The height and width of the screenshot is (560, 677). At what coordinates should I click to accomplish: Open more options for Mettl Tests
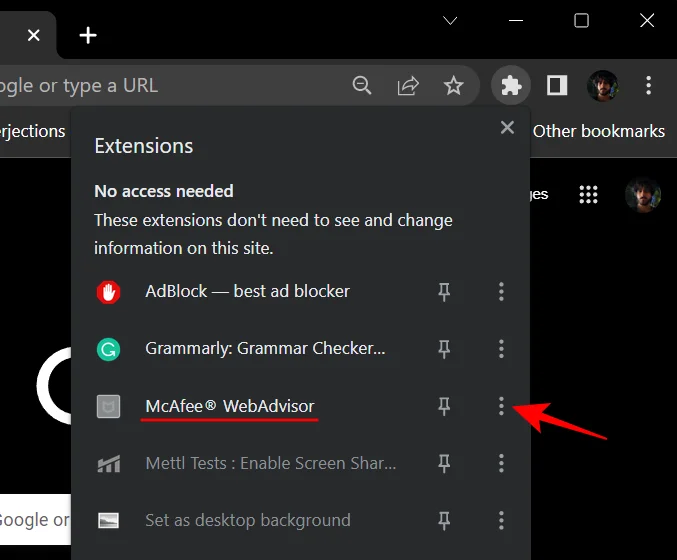pyautogui.click(x=501, y=463)
